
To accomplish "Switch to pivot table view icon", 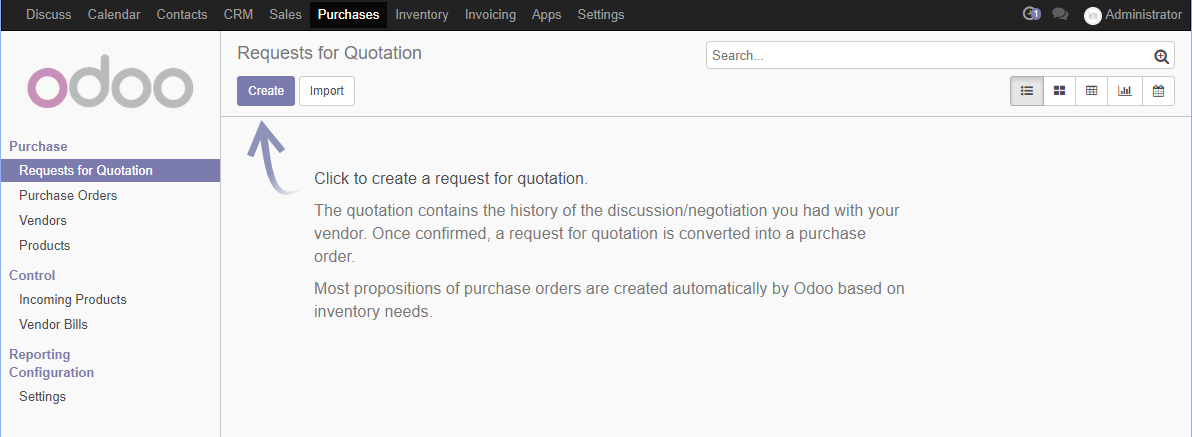I will (1092, 91).
